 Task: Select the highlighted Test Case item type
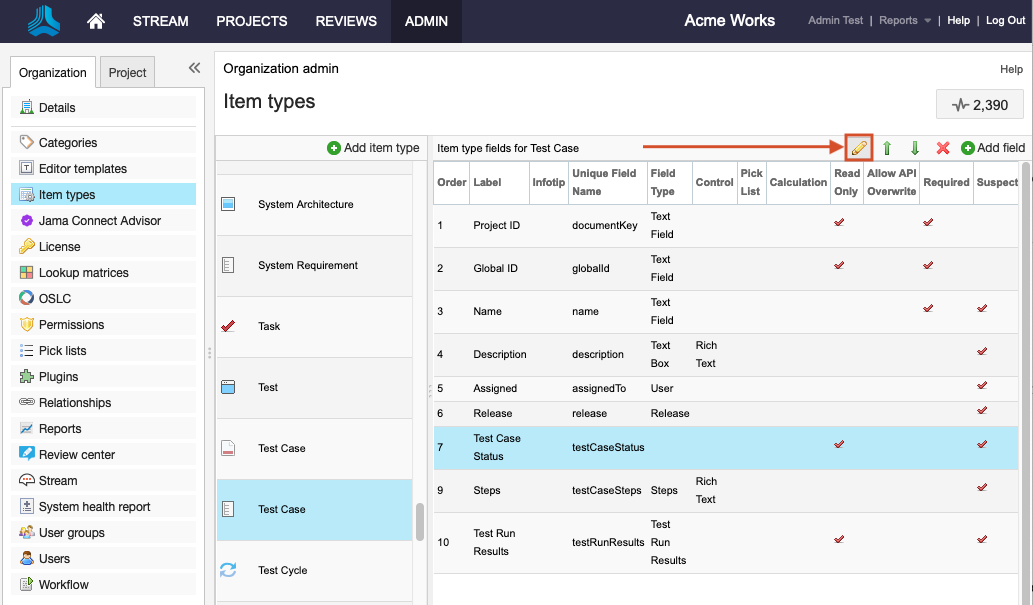(315, 509)
